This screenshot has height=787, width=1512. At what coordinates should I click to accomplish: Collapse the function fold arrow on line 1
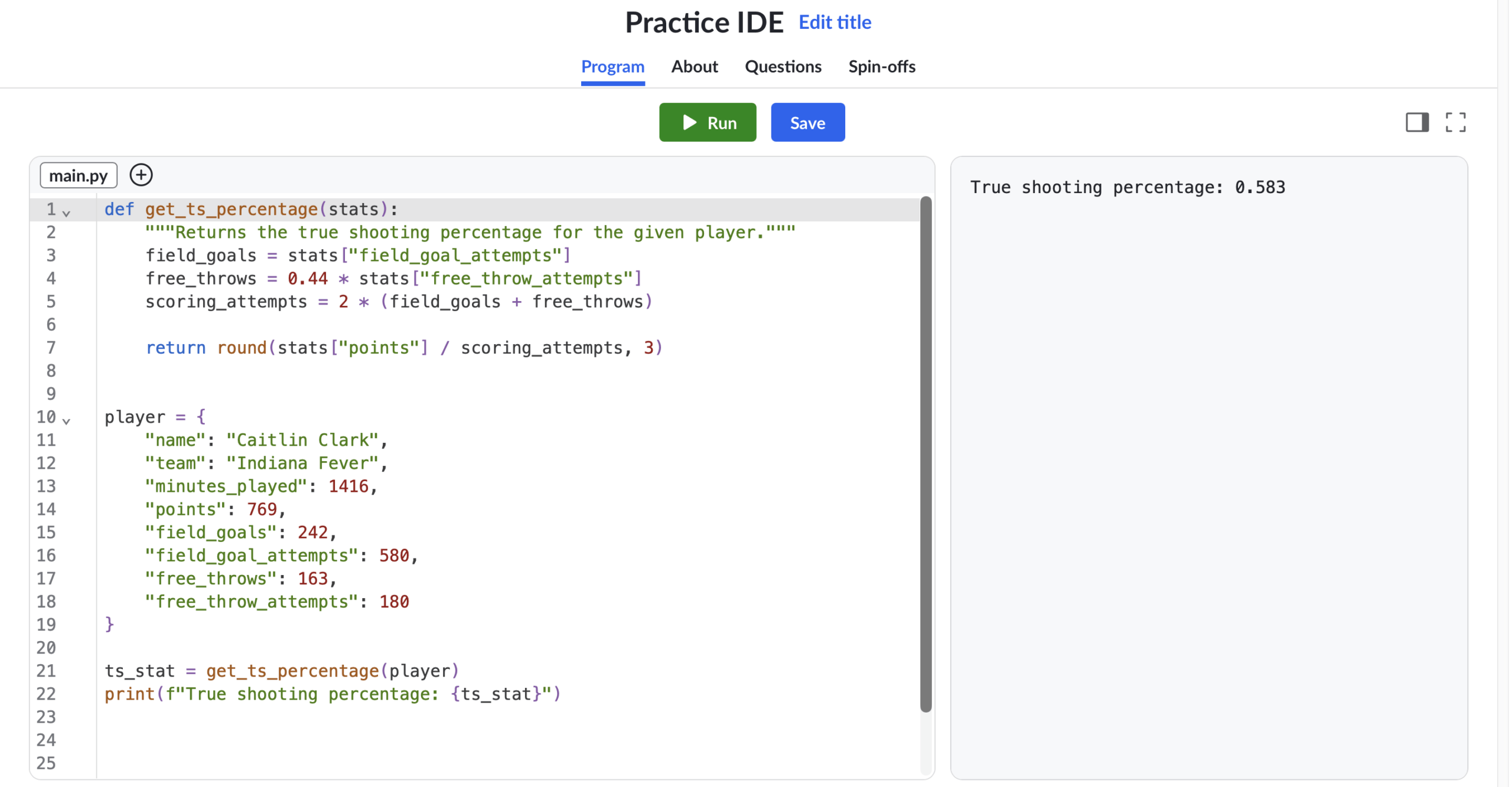pos(67,213)
